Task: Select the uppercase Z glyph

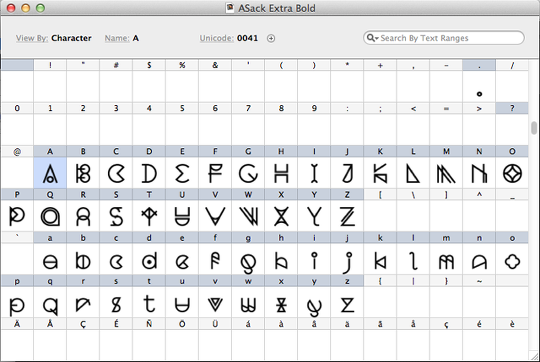Action: click(347, 216)
